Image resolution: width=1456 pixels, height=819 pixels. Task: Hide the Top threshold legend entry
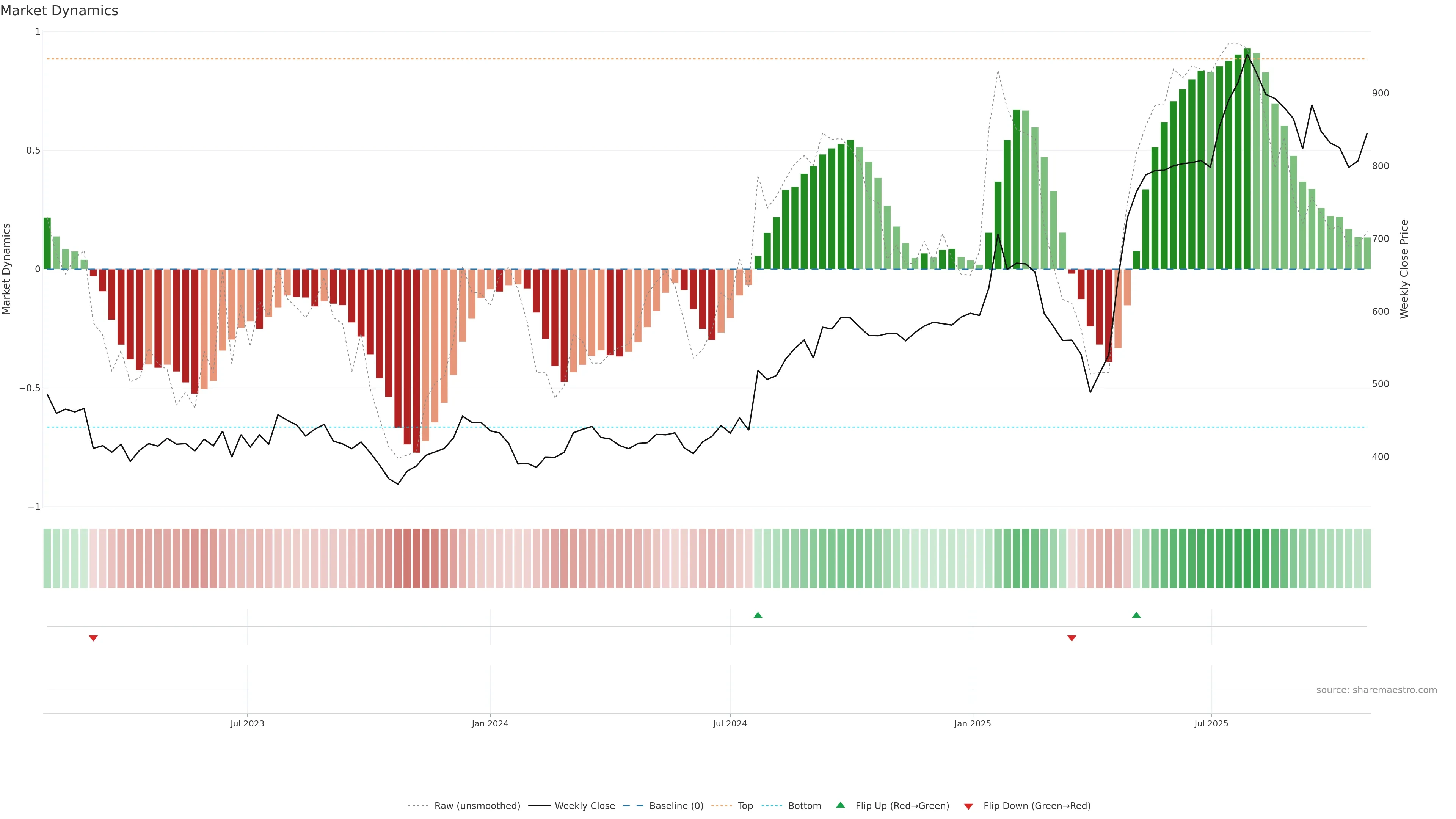pos(745,805)
